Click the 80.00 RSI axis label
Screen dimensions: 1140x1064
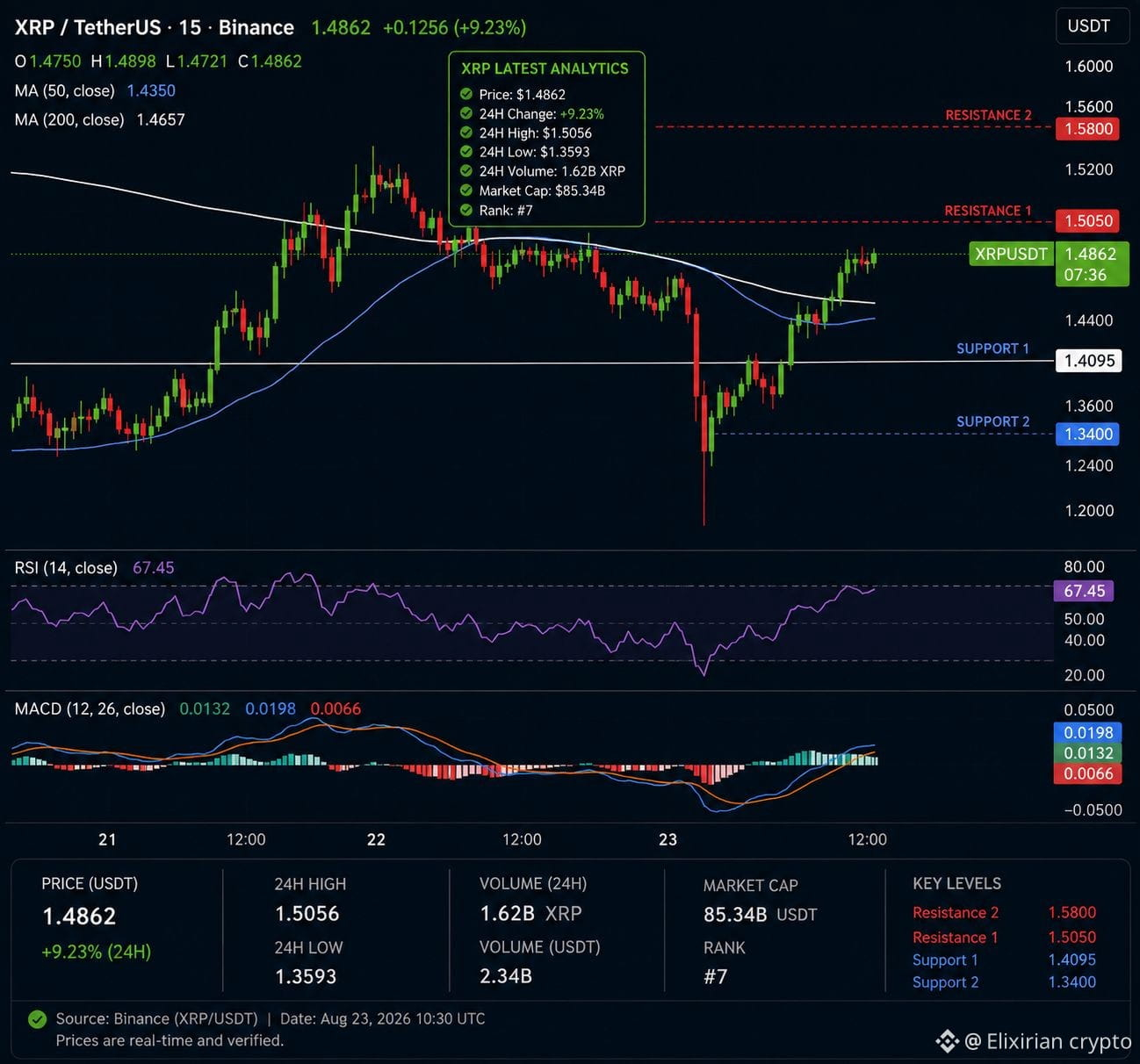(1085, 566)
